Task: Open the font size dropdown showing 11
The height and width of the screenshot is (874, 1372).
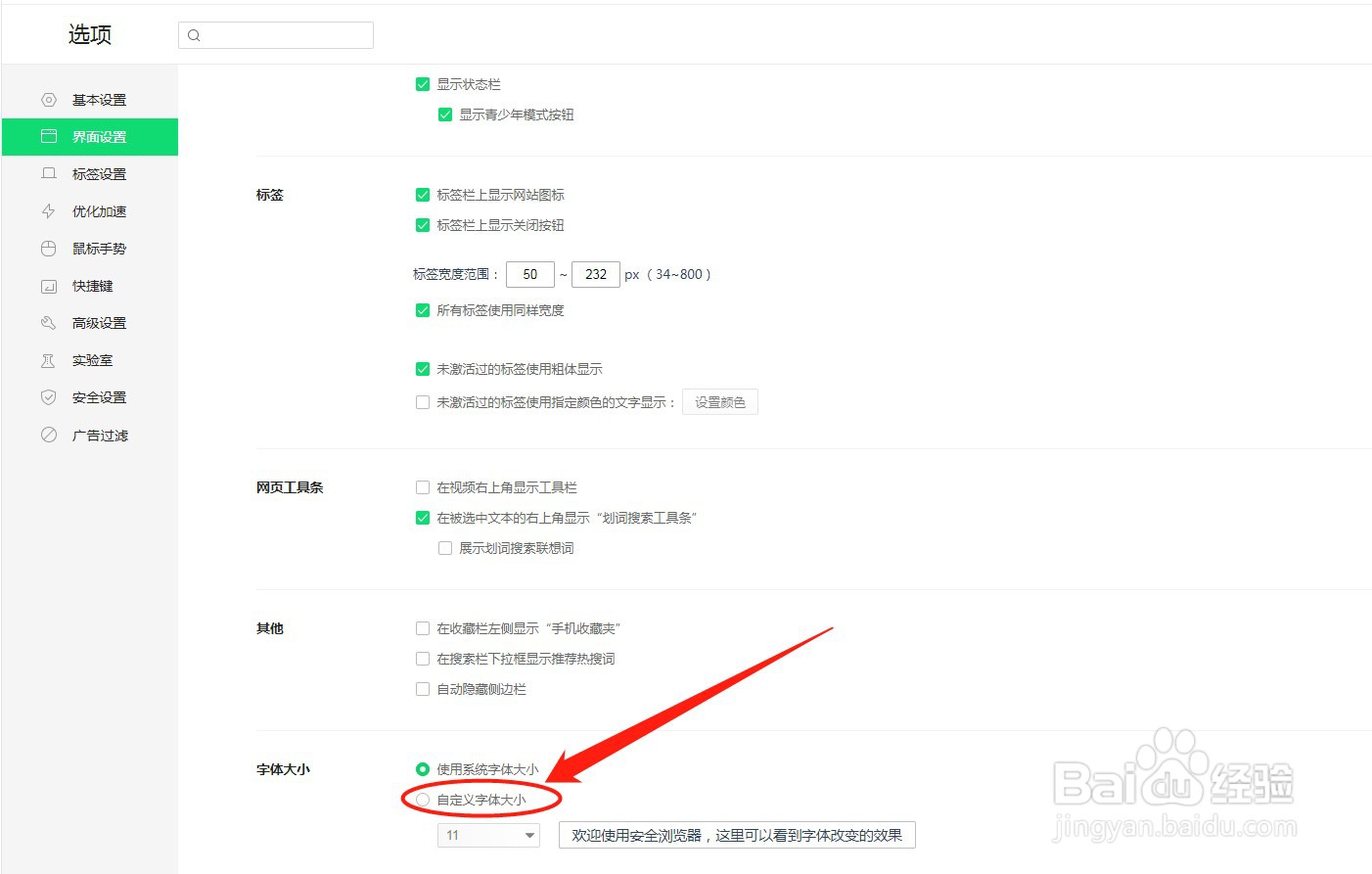Action: pos(487,835)
